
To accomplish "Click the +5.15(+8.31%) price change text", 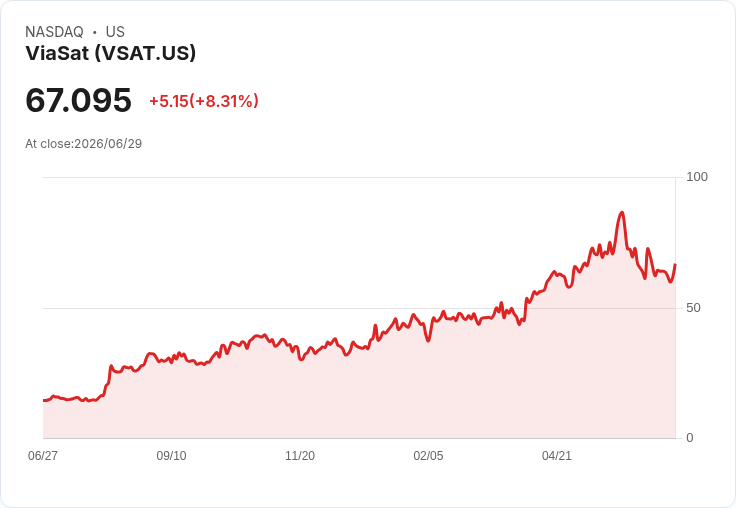I will (x=204, y=101).
